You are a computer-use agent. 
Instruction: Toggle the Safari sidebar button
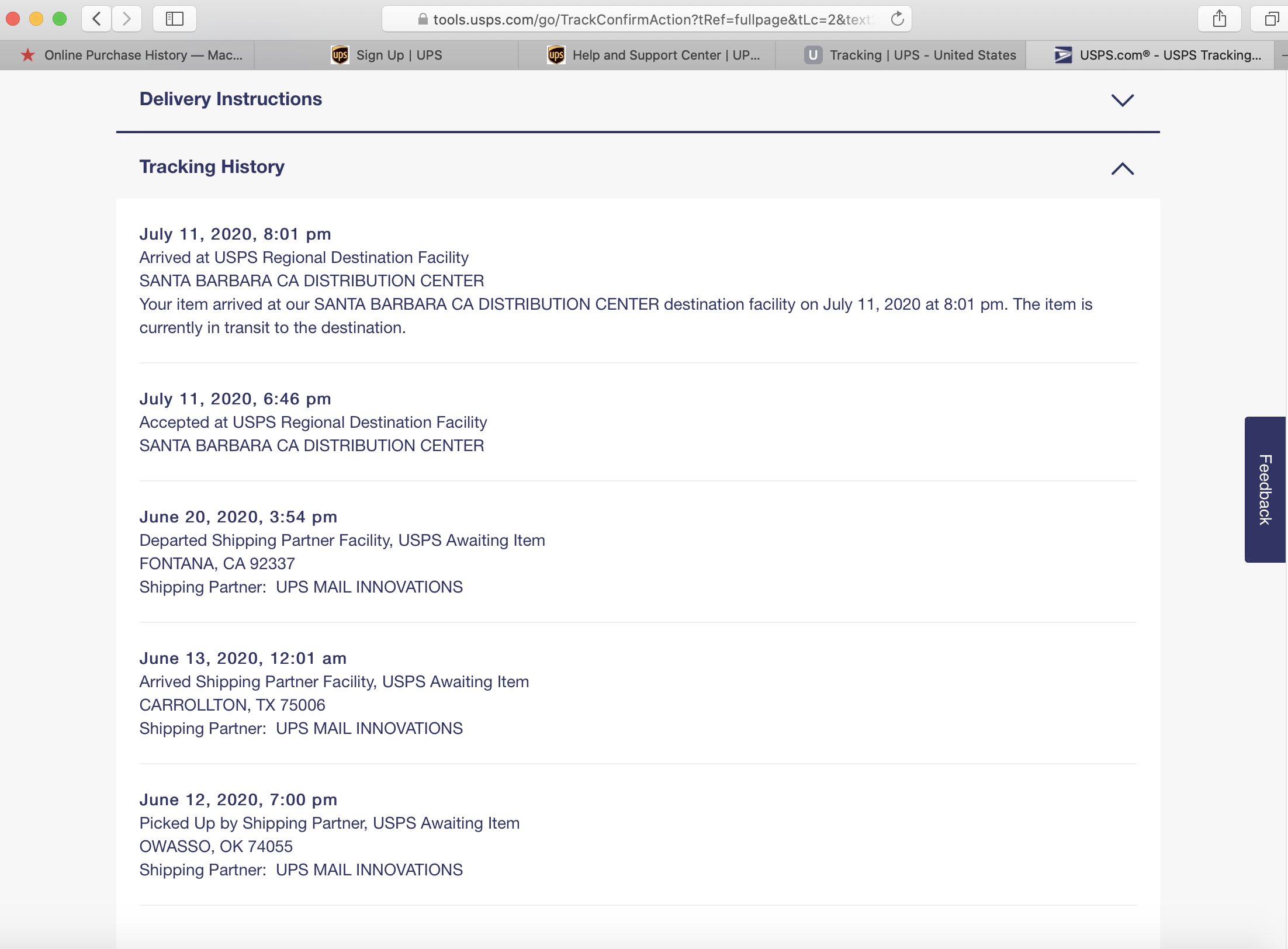point(175,19)
